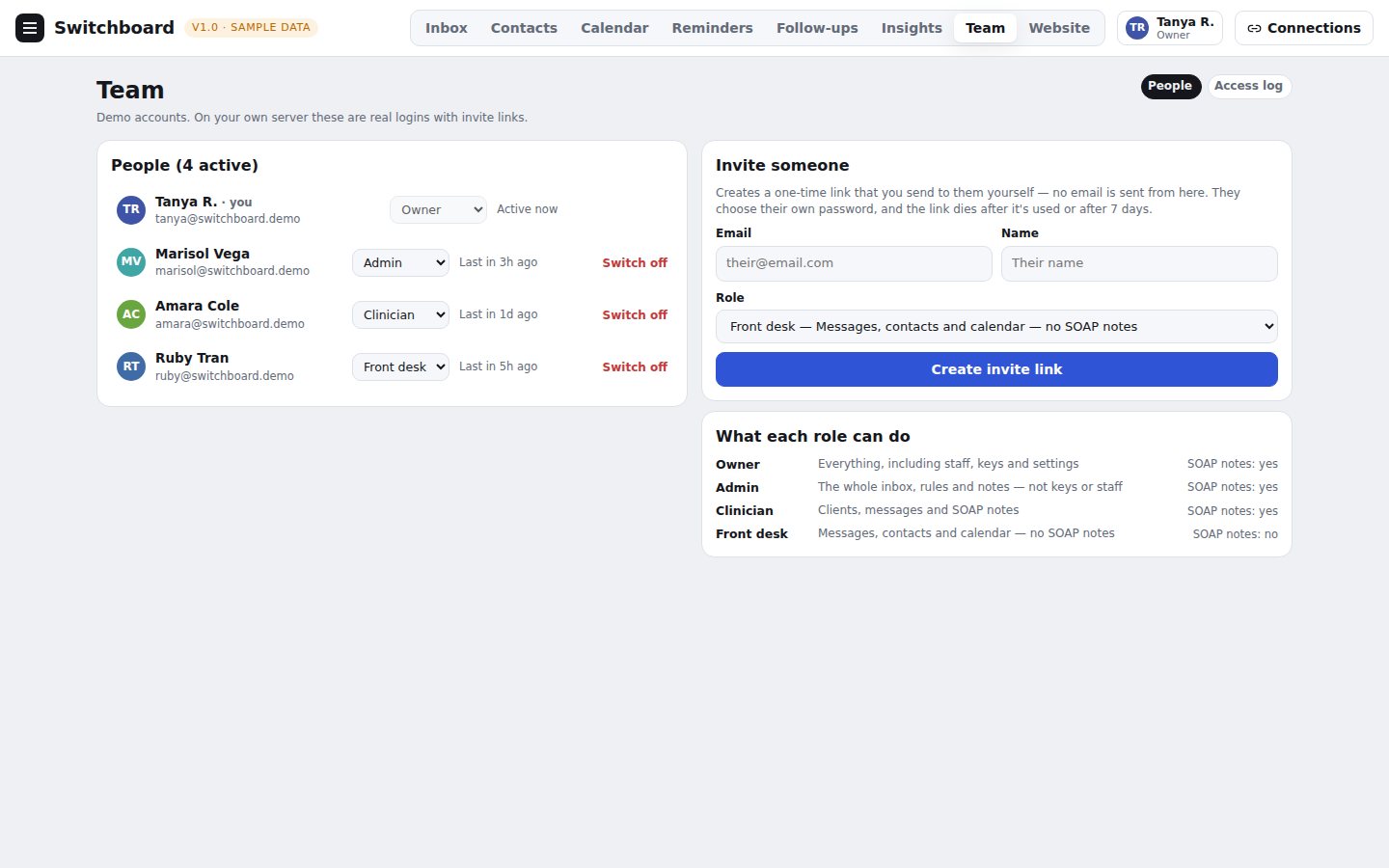This screenshot has height=868, width=1389.
Task: Go to the Contacts tab
Action: (524, 28)
